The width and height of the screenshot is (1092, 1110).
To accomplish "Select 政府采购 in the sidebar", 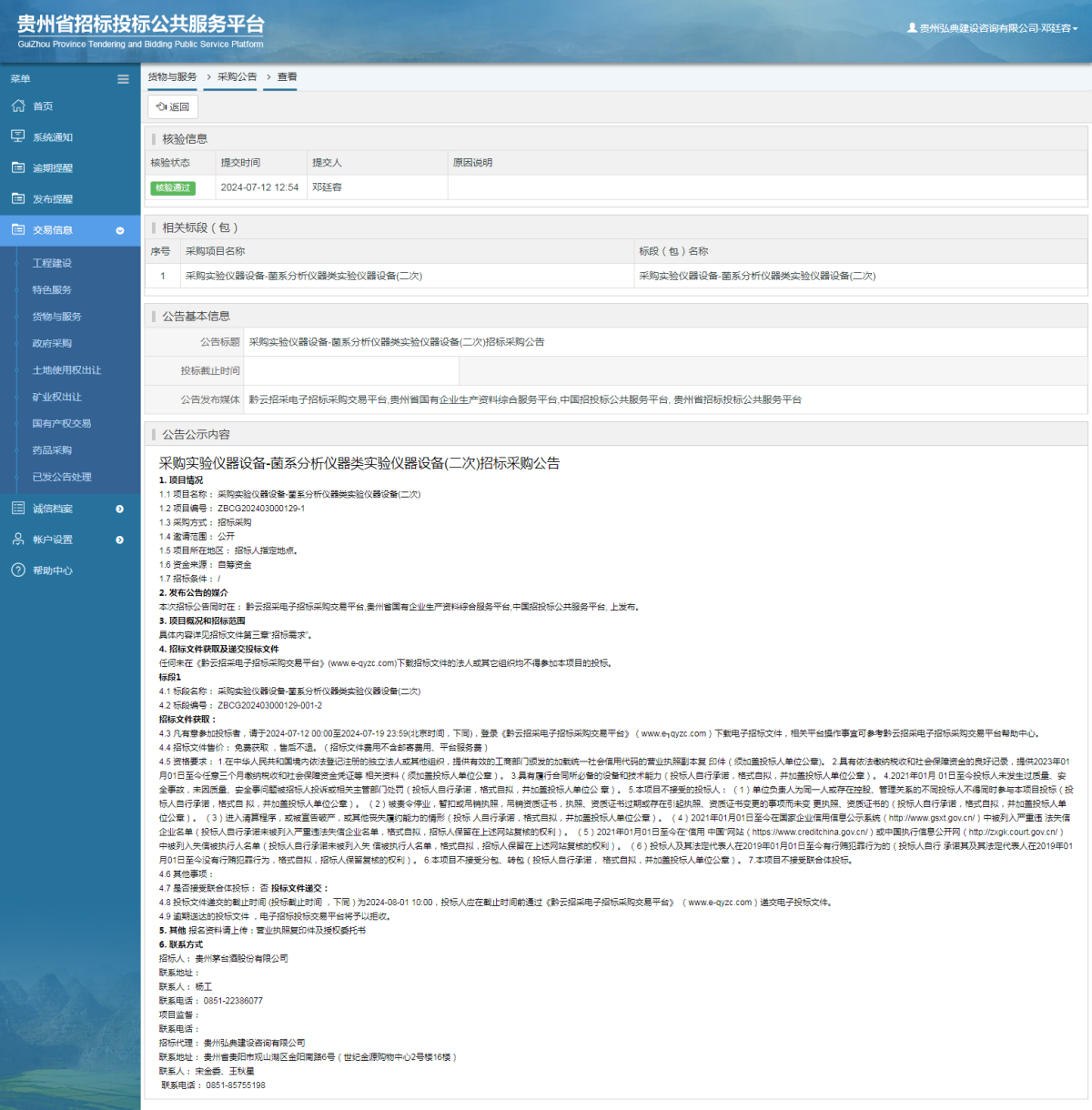I will pyautogui.click(x=52, y=343).
